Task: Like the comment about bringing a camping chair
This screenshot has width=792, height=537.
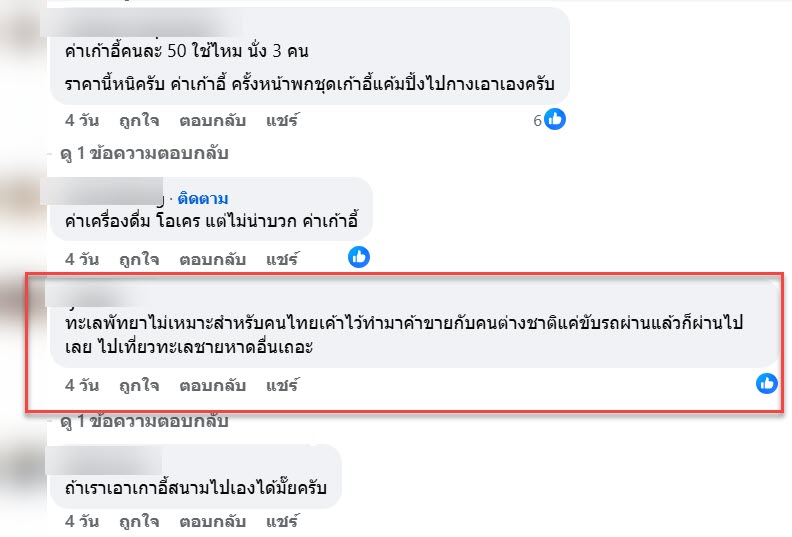Action: (x=139, y=521)
